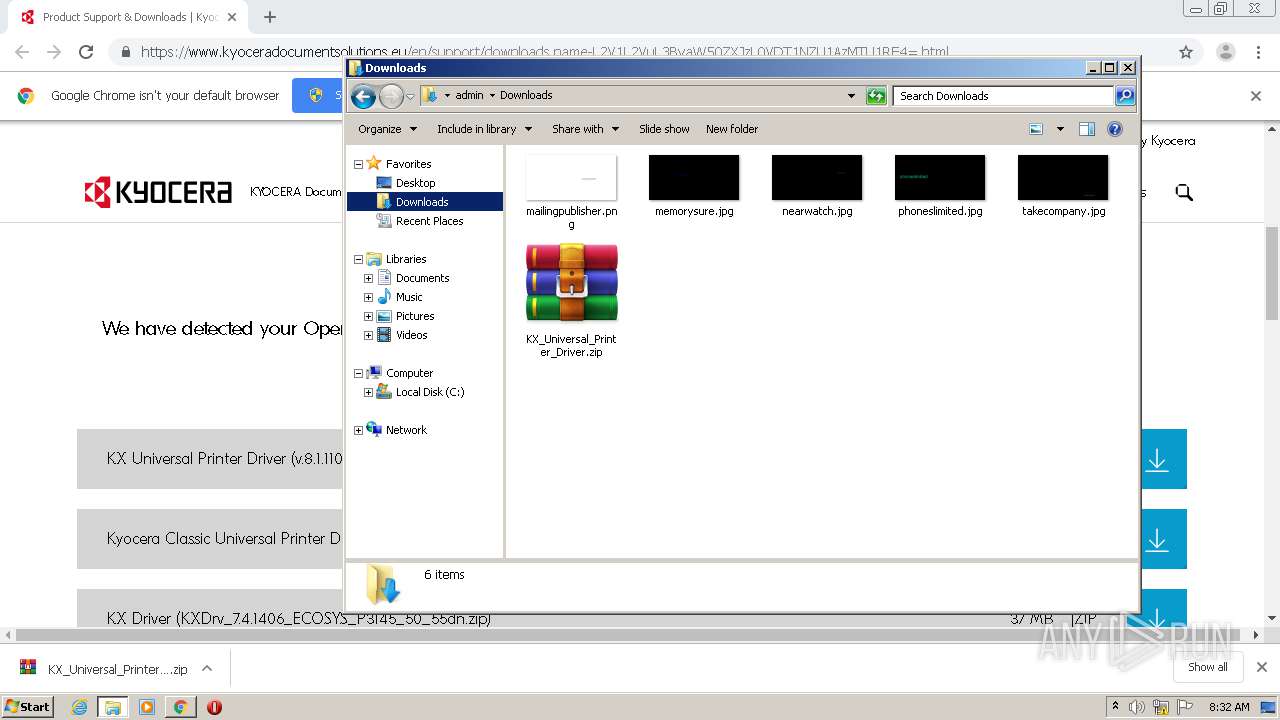
Task: Expand the Pictures library node
Action: (x=368, y=316)
